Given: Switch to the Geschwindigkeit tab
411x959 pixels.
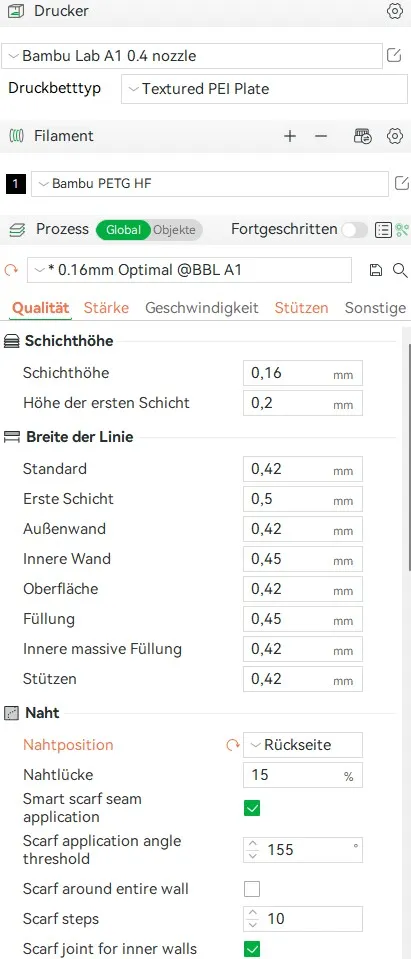Looking at the screenshot, I should coord(202,308).
